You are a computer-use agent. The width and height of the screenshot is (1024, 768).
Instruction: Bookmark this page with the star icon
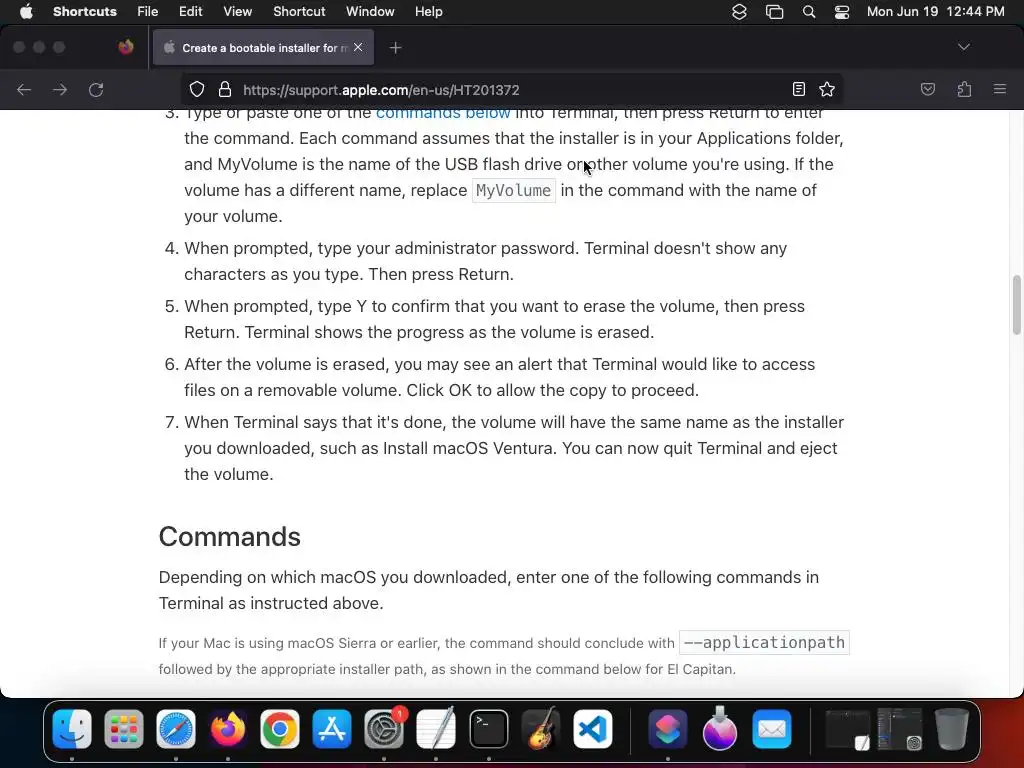(x=827, y=89)
